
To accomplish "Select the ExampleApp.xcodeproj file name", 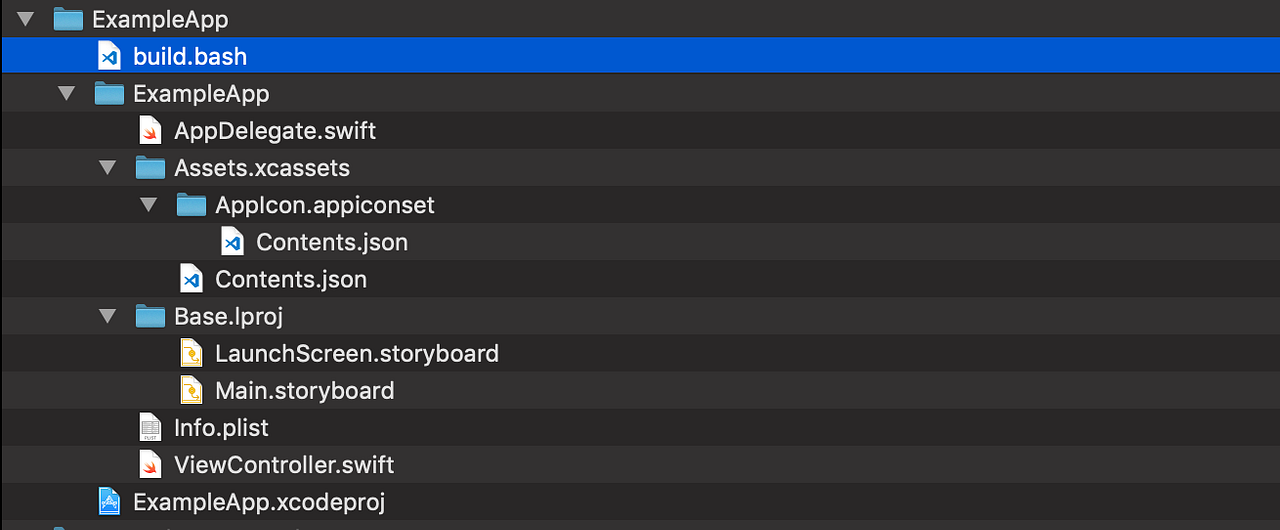I will (x=259, y=502).
